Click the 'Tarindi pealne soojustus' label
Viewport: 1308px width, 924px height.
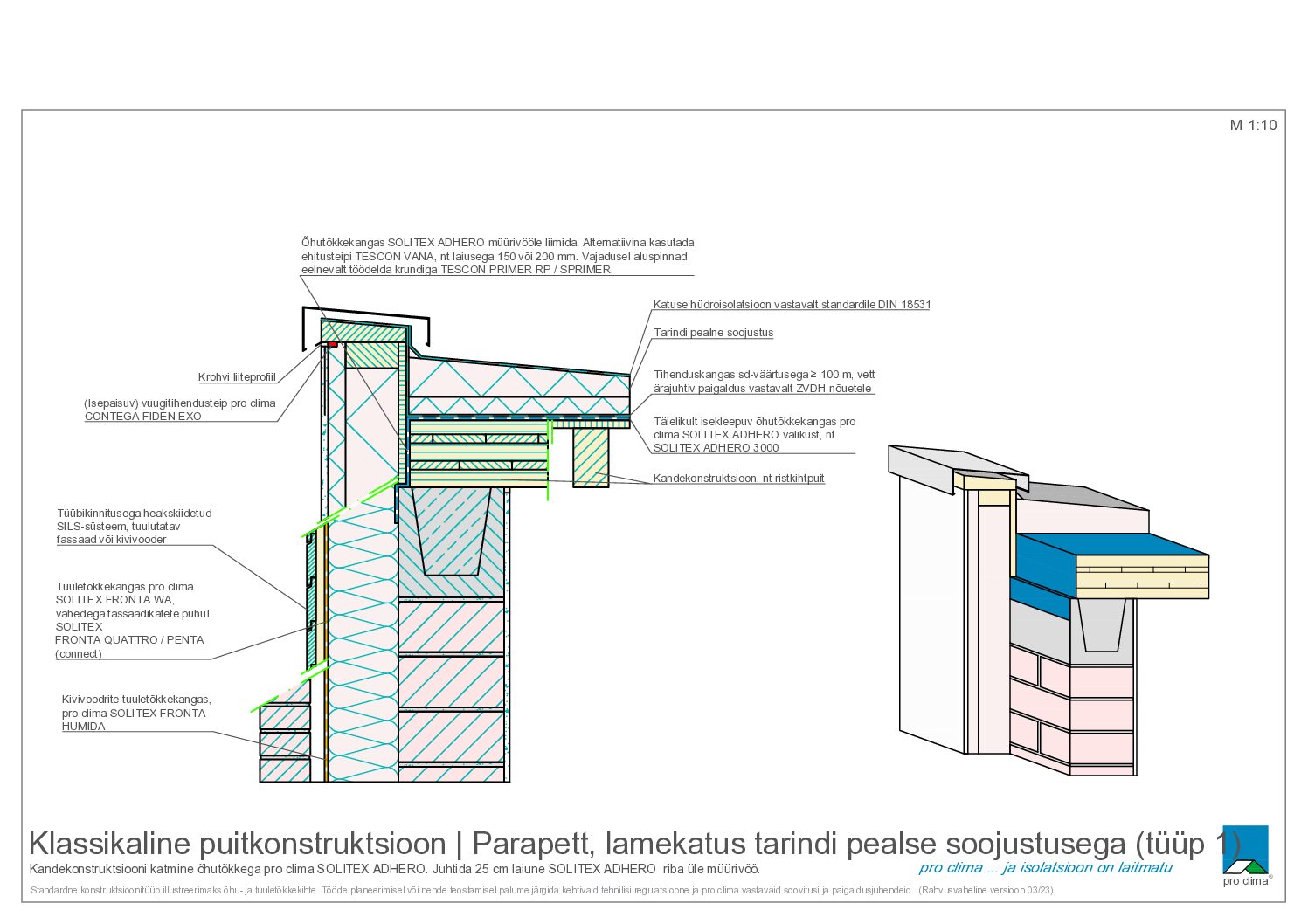(x=713, y=333)
